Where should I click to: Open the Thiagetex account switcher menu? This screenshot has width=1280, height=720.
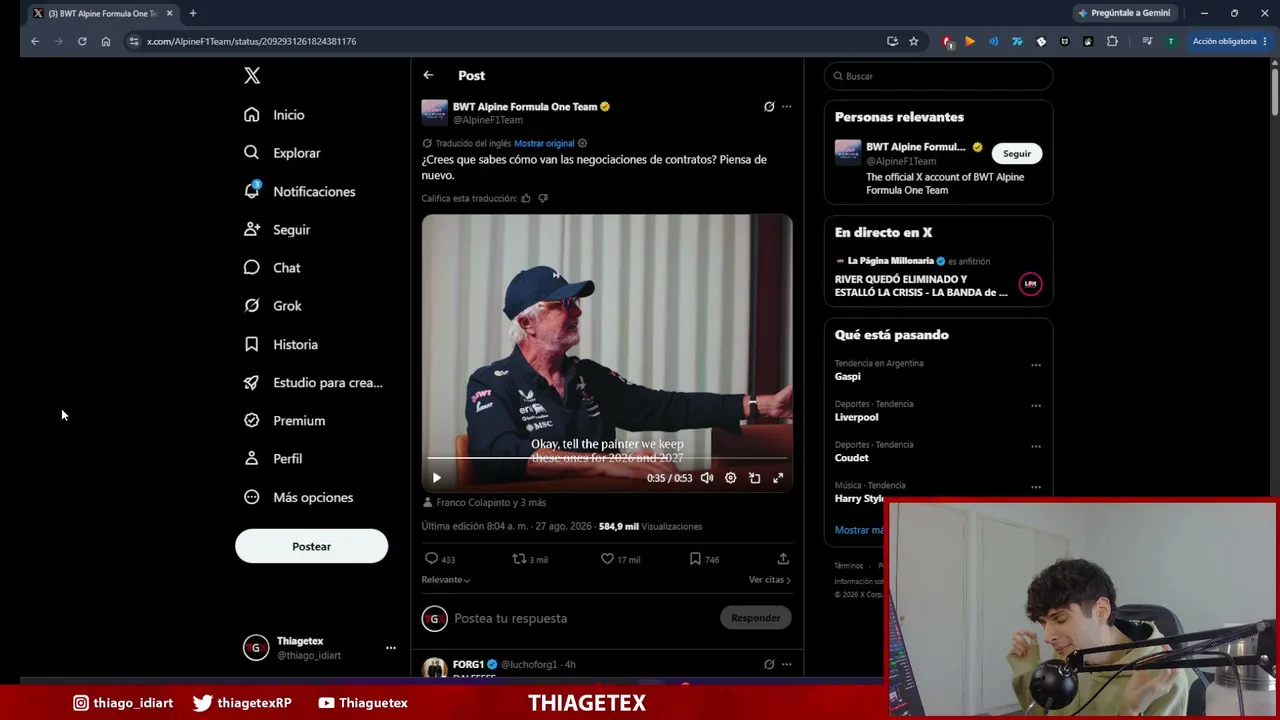pyautogui.click(x=391, y=648)
